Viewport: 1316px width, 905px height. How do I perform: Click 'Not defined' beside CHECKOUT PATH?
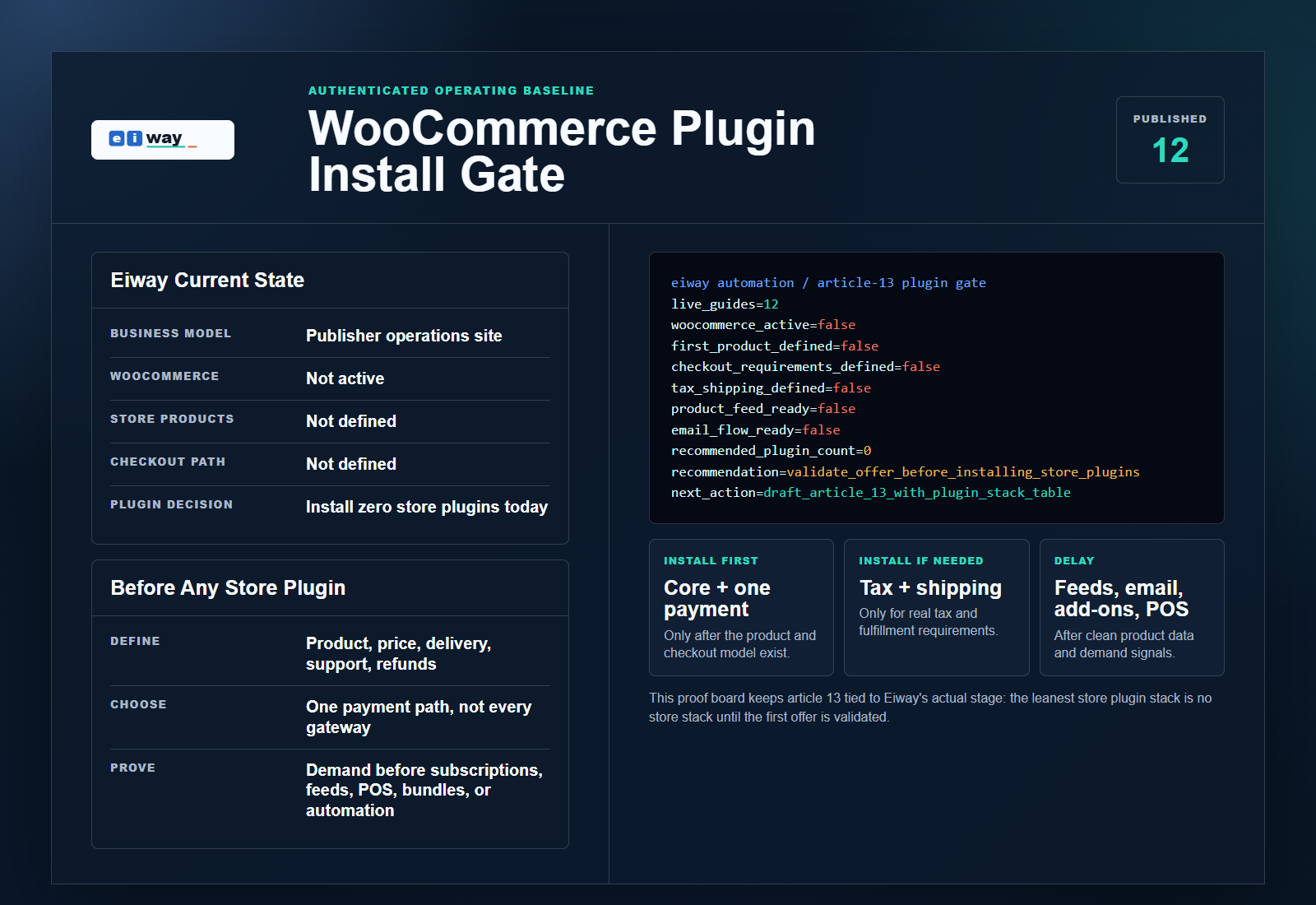351,464
